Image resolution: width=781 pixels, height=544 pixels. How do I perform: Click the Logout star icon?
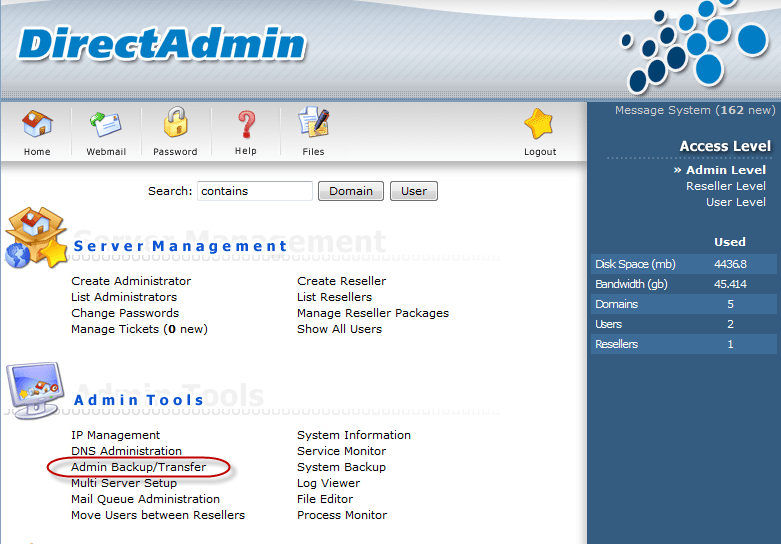pyautogui.click(x=539, y=125)
